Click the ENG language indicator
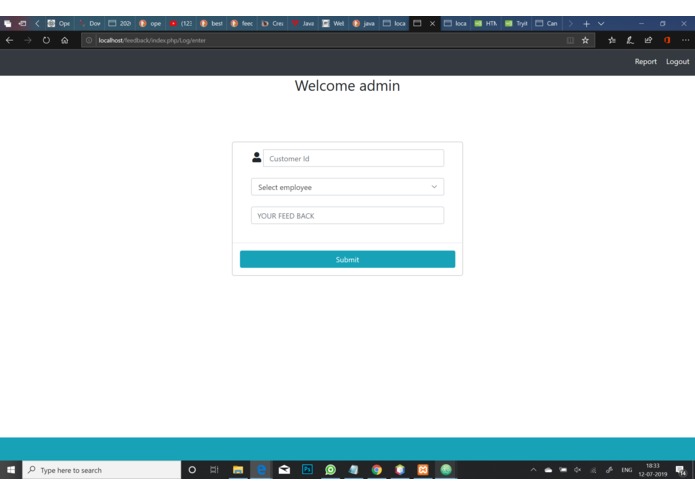Image resolution: width=695 pixels, height=494 pixels. click(x=626, y=470)
